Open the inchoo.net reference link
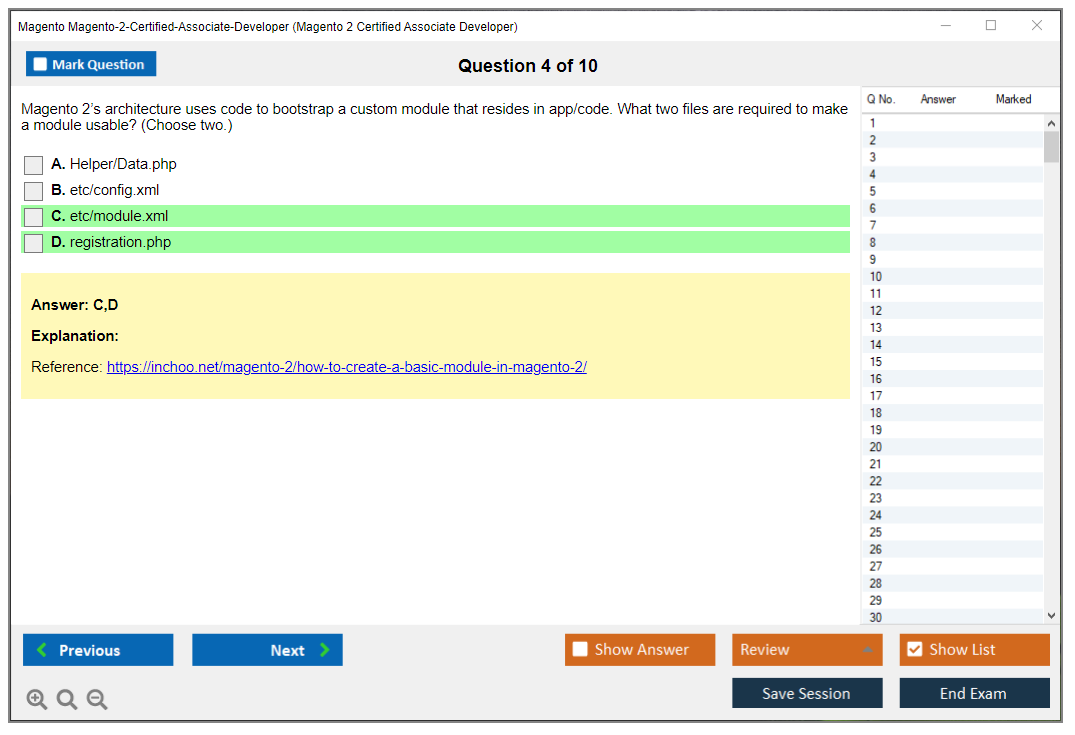The width and height of the screenshot is (1075, 735). pos(346,367)
